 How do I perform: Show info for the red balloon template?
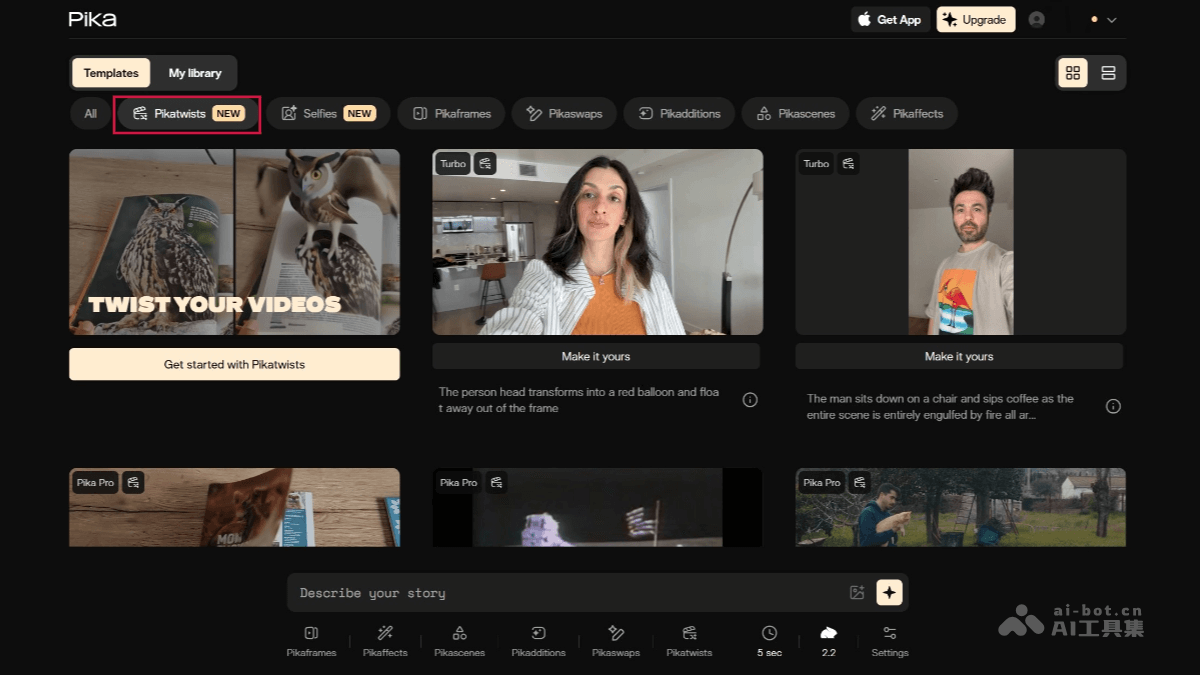(x=750, y=400)
